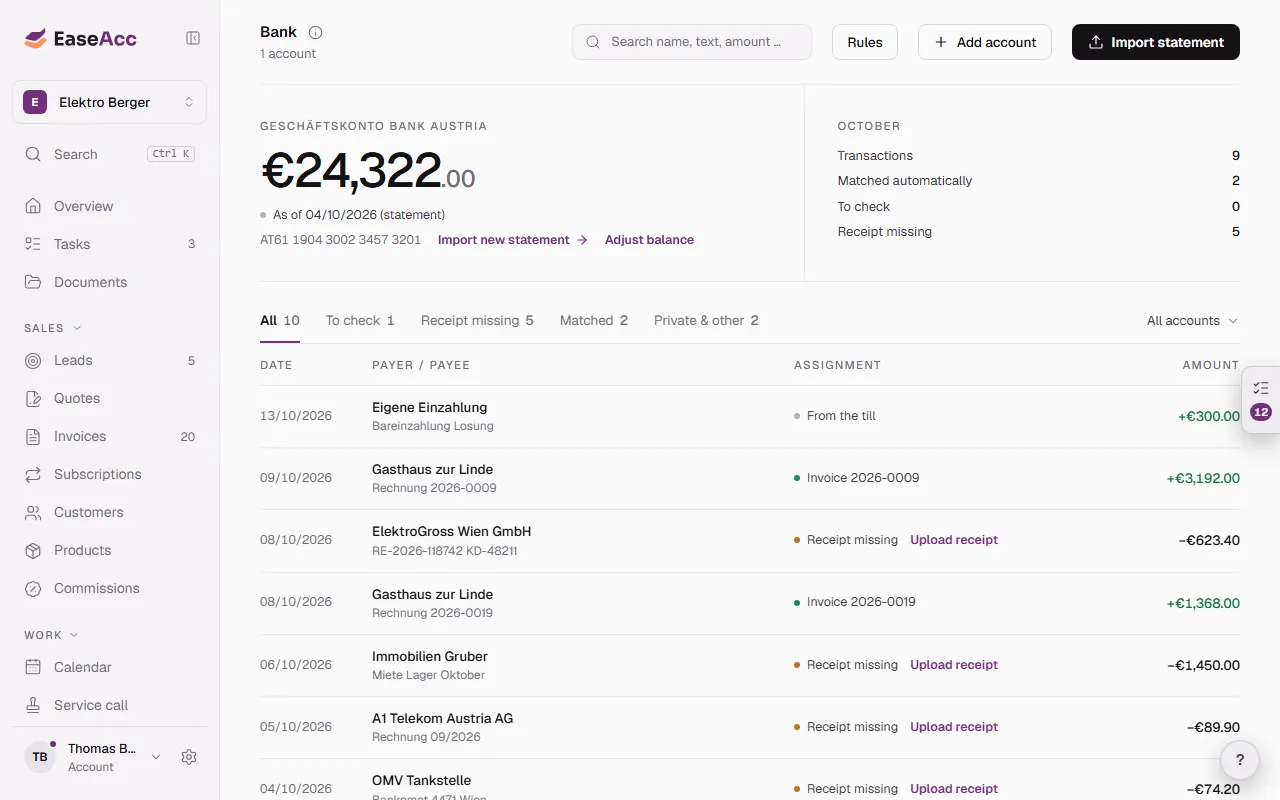The height and width of the screenshot is (800, 1280).
Task: Upload receipt for A1 Telekom Austria AG
Action: [954, 727]
